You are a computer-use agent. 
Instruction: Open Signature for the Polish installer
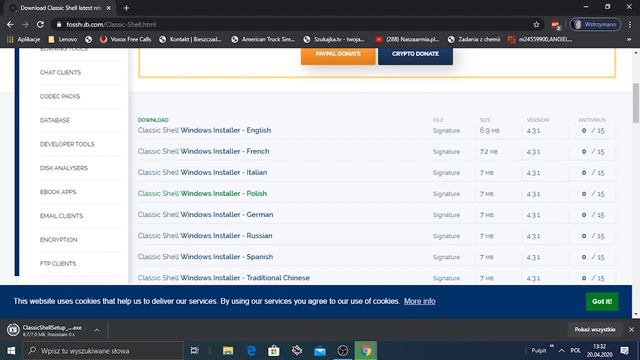[446, 194]
